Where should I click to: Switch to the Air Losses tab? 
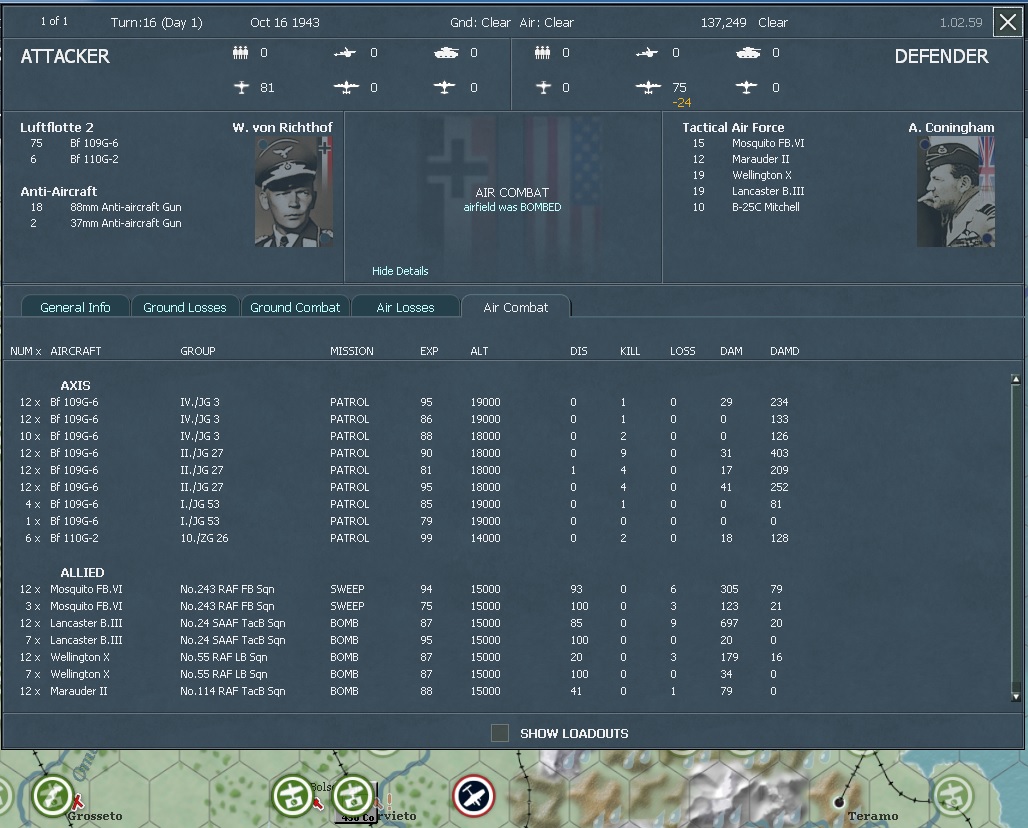coord(406,307)
